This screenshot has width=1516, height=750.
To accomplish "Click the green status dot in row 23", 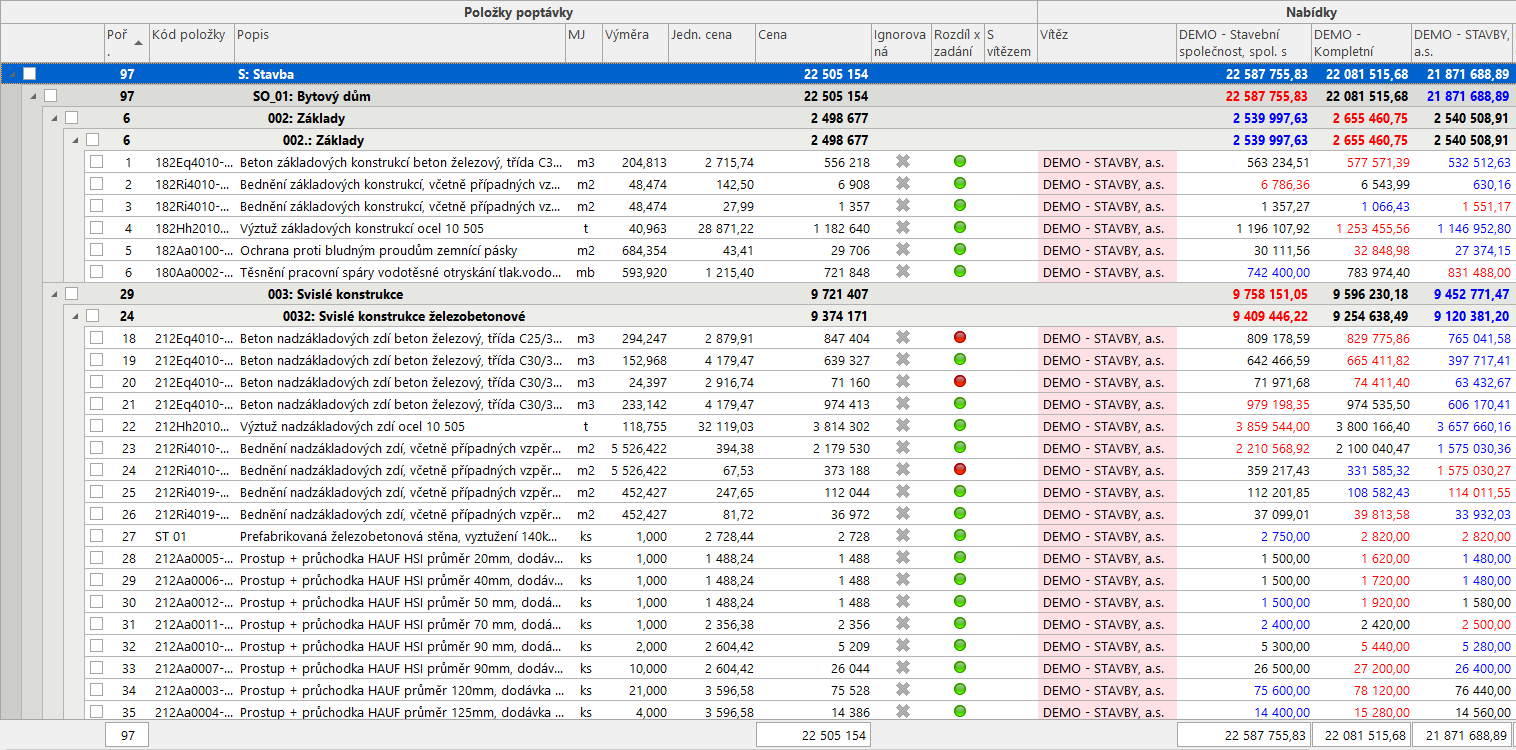I will [x=960, y=448].
